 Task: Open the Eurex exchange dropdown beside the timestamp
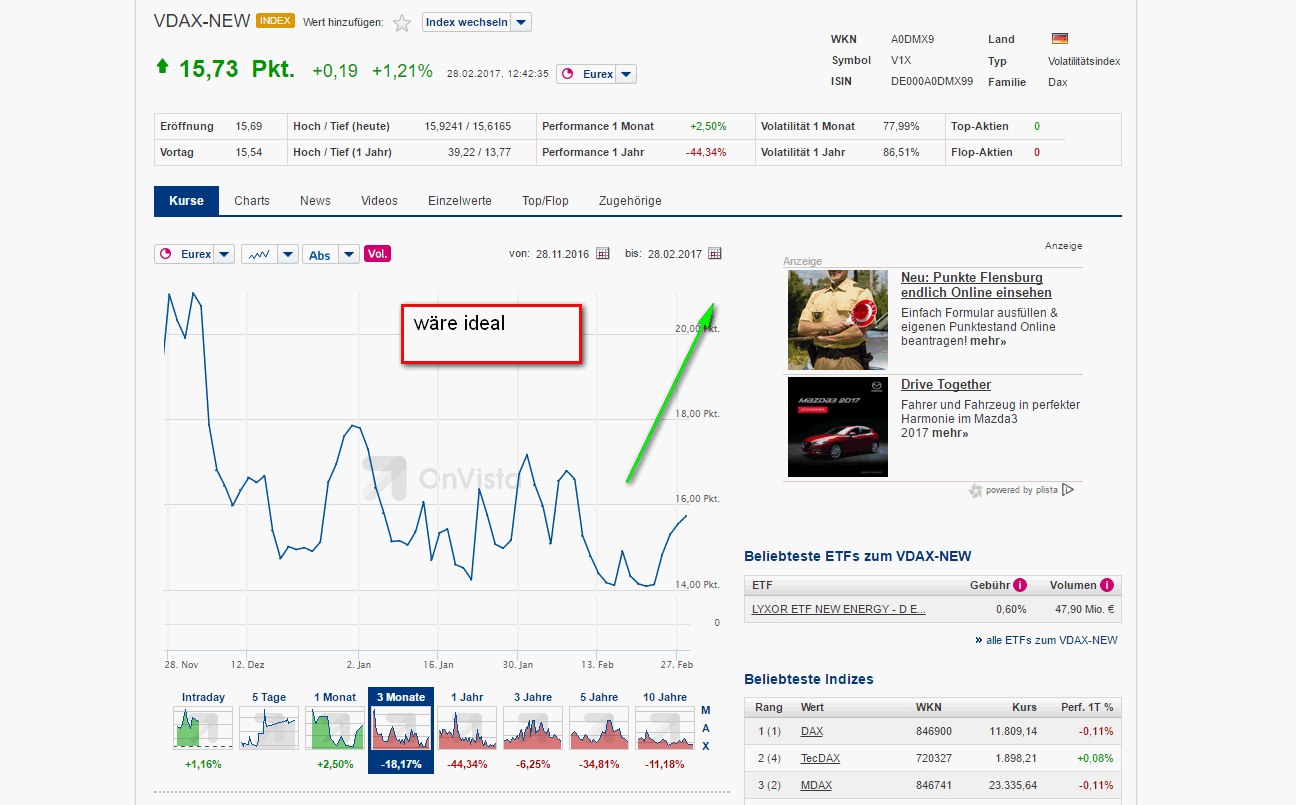596,74
